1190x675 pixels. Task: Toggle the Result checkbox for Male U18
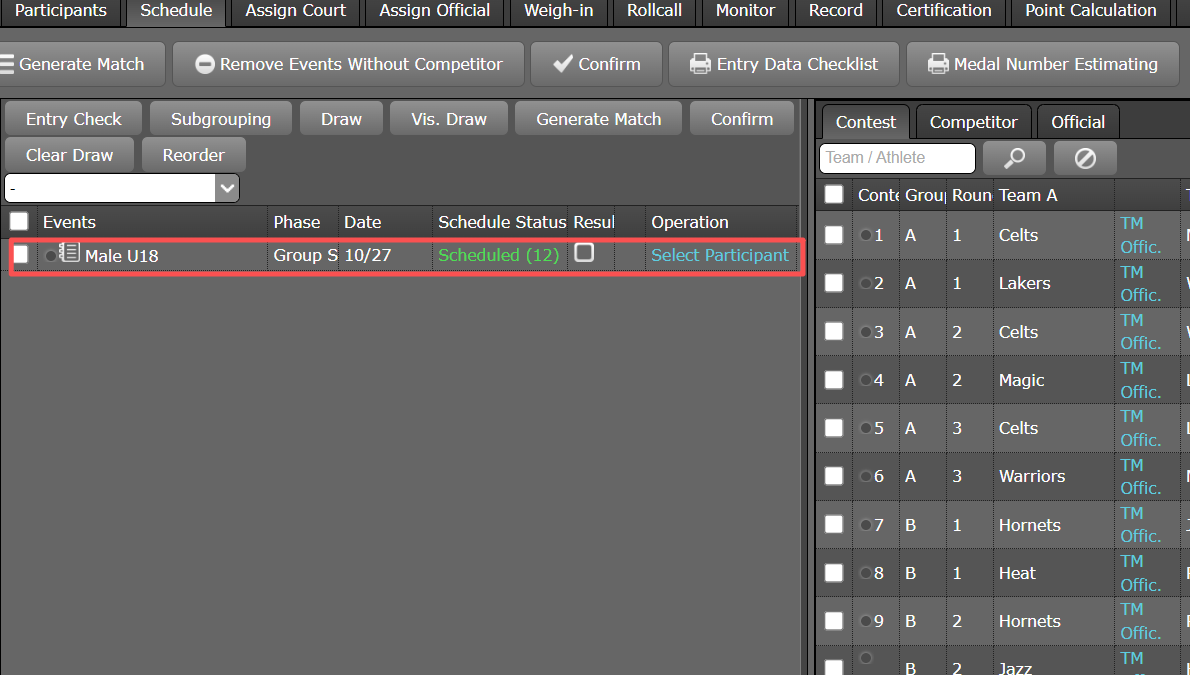(x=584, y=253)
